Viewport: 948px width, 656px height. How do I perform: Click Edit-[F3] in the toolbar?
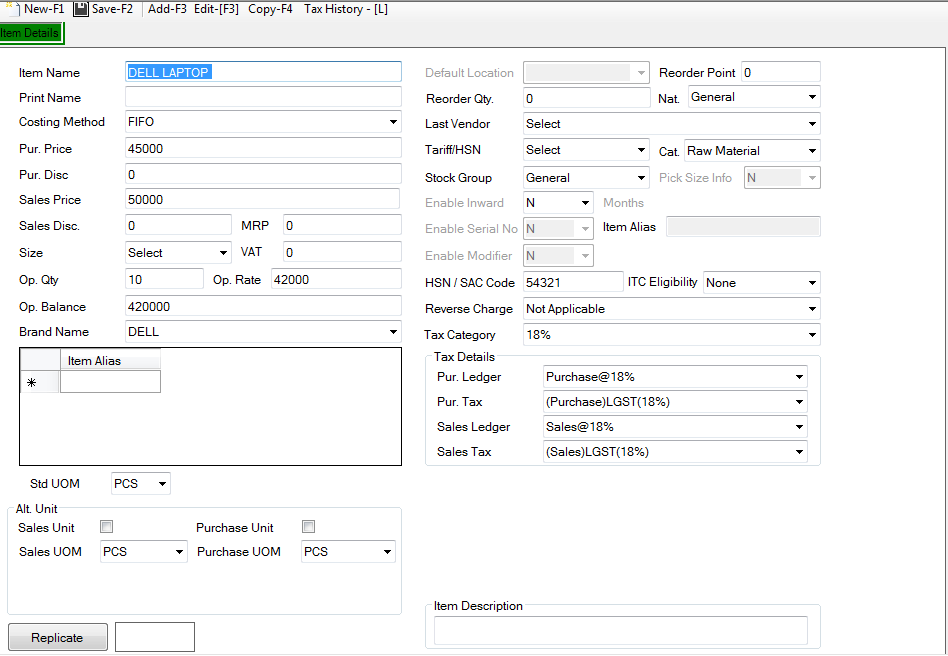[217, 9]
